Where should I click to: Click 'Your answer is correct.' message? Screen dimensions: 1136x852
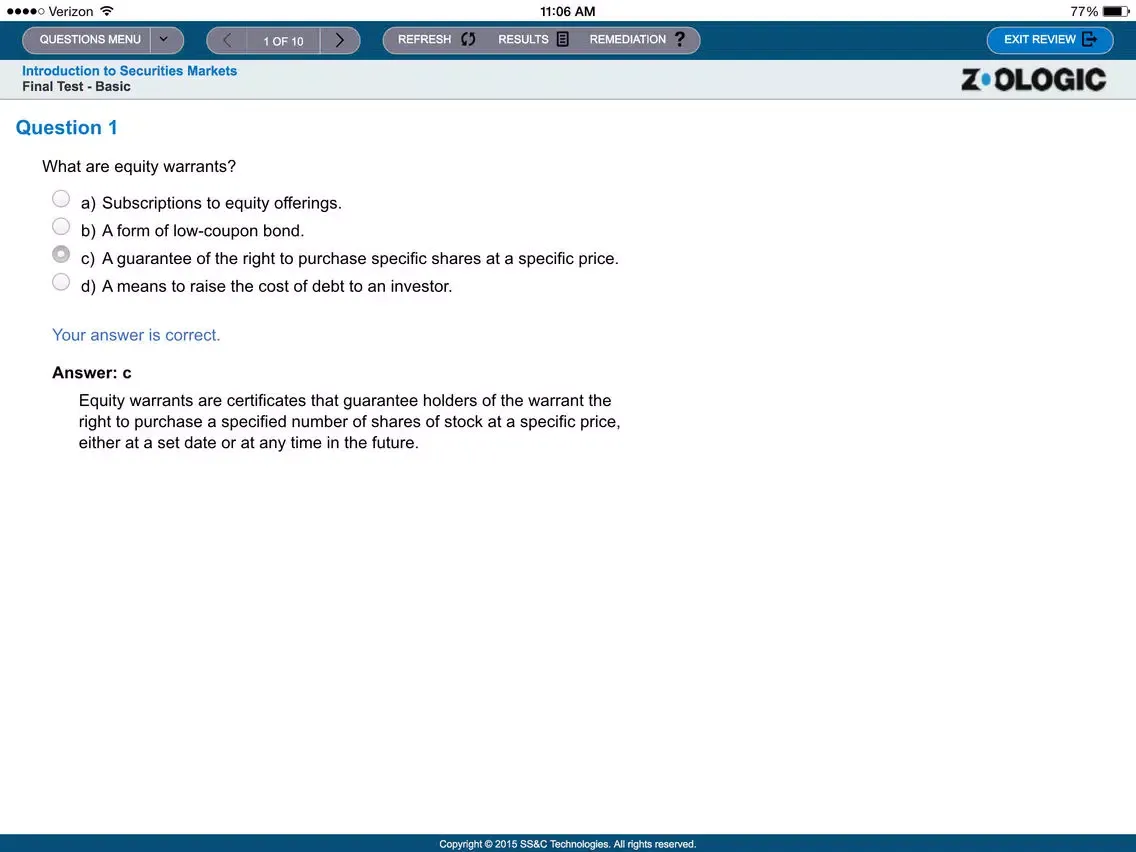coord(136,335)
